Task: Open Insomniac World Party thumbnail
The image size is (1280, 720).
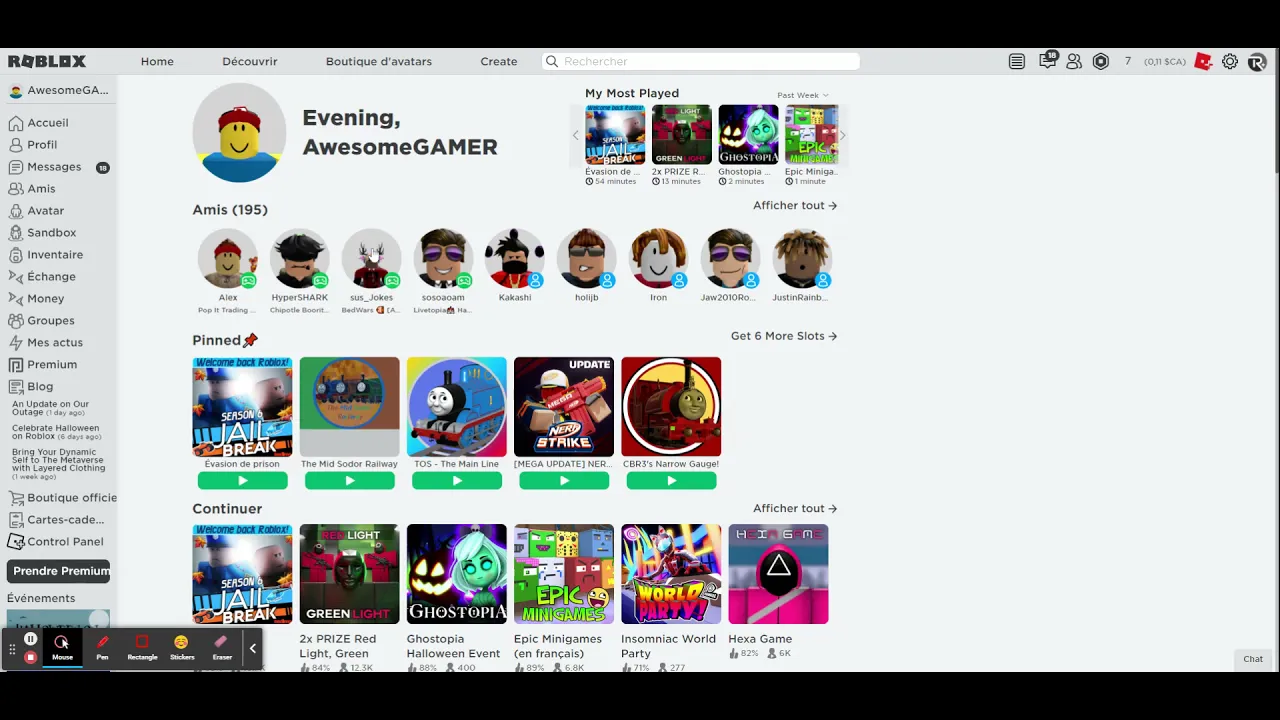Action: click(x=671, y=574)
